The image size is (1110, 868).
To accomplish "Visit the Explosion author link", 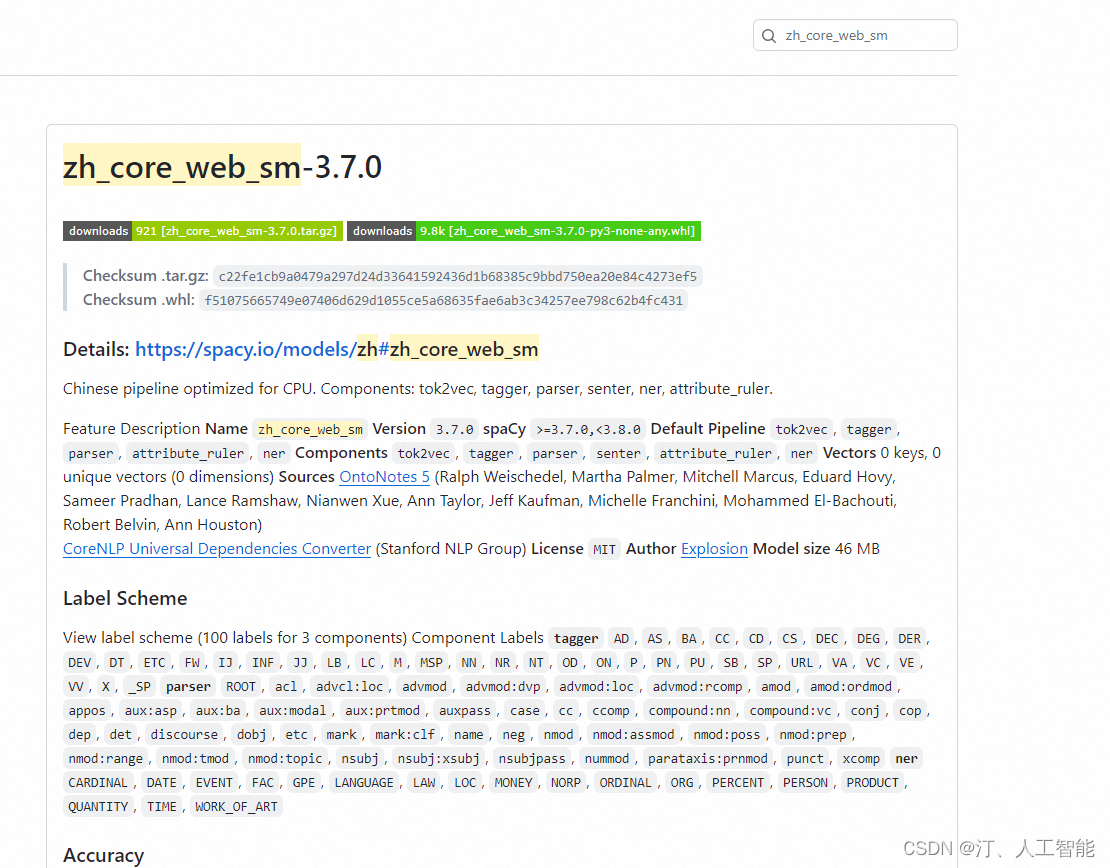I will (x=714, y=549).
